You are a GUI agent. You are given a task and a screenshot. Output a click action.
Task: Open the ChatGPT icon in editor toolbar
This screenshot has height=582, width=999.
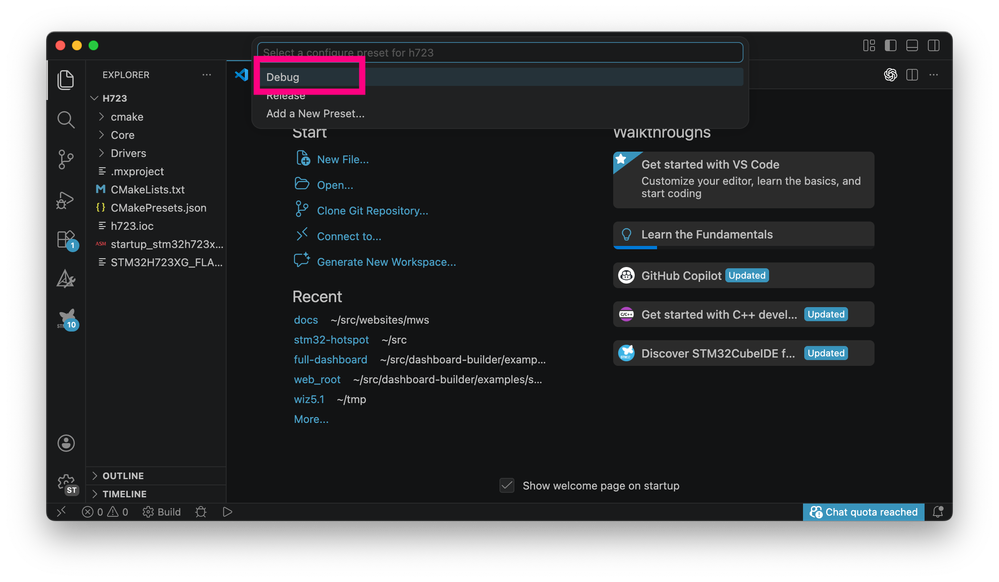(x=891, y=75)
